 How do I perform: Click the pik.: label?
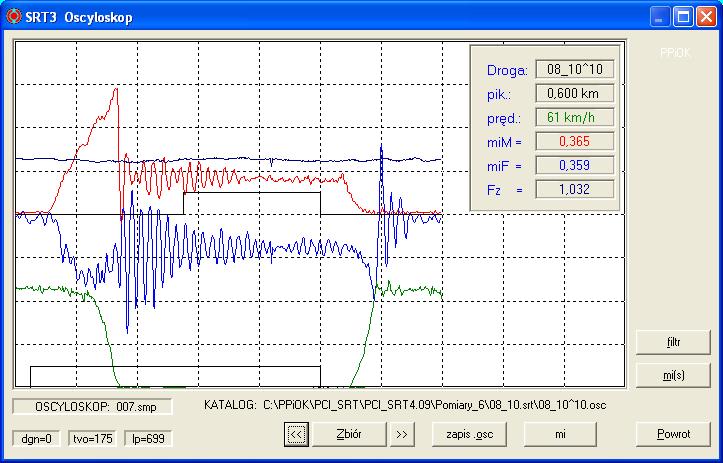[x=499, y=95]
